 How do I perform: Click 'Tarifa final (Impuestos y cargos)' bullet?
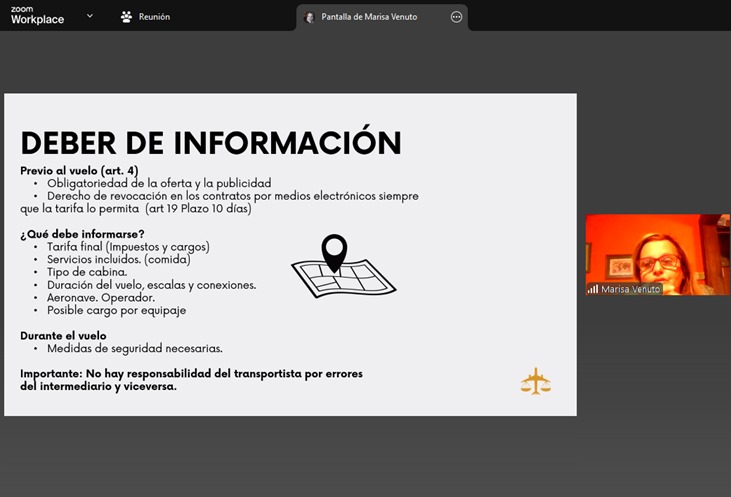128,247
